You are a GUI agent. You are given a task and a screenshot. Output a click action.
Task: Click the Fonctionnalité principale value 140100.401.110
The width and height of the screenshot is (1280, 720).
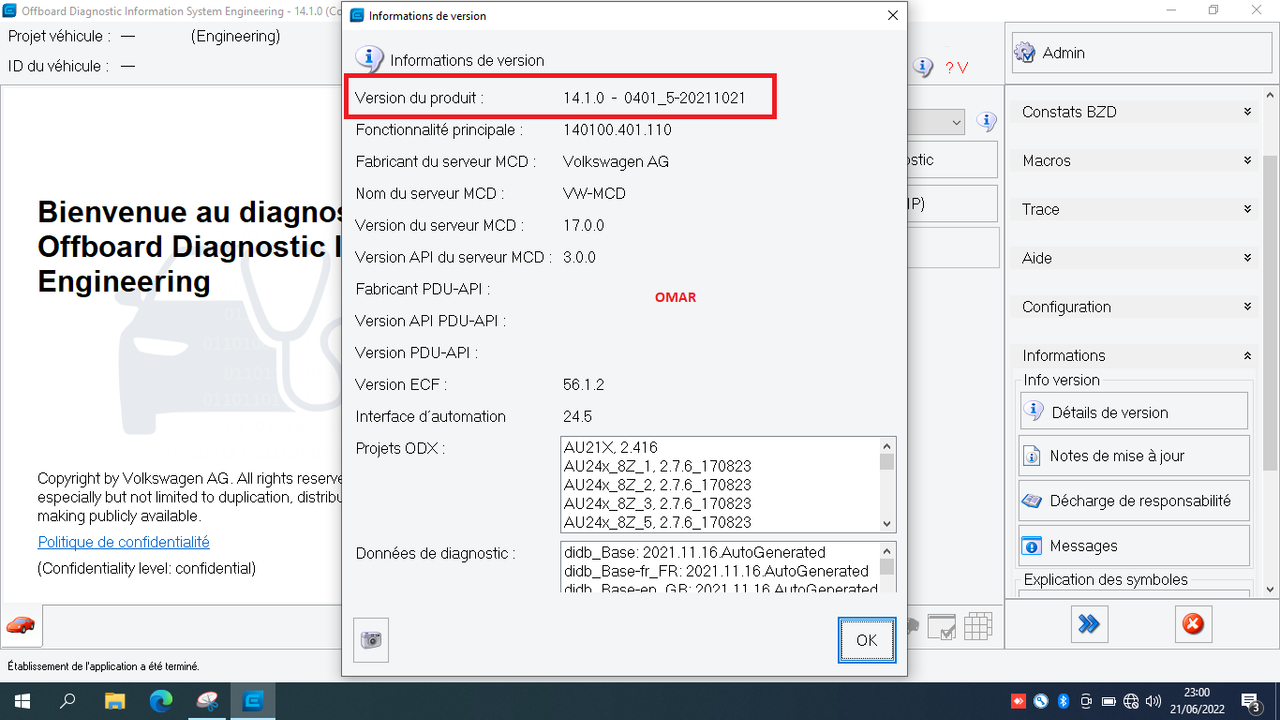(x=617, y=130)
